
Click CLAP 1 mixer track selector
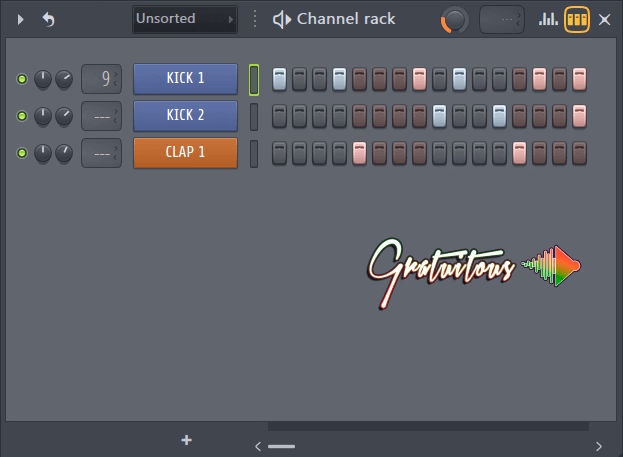101,153
